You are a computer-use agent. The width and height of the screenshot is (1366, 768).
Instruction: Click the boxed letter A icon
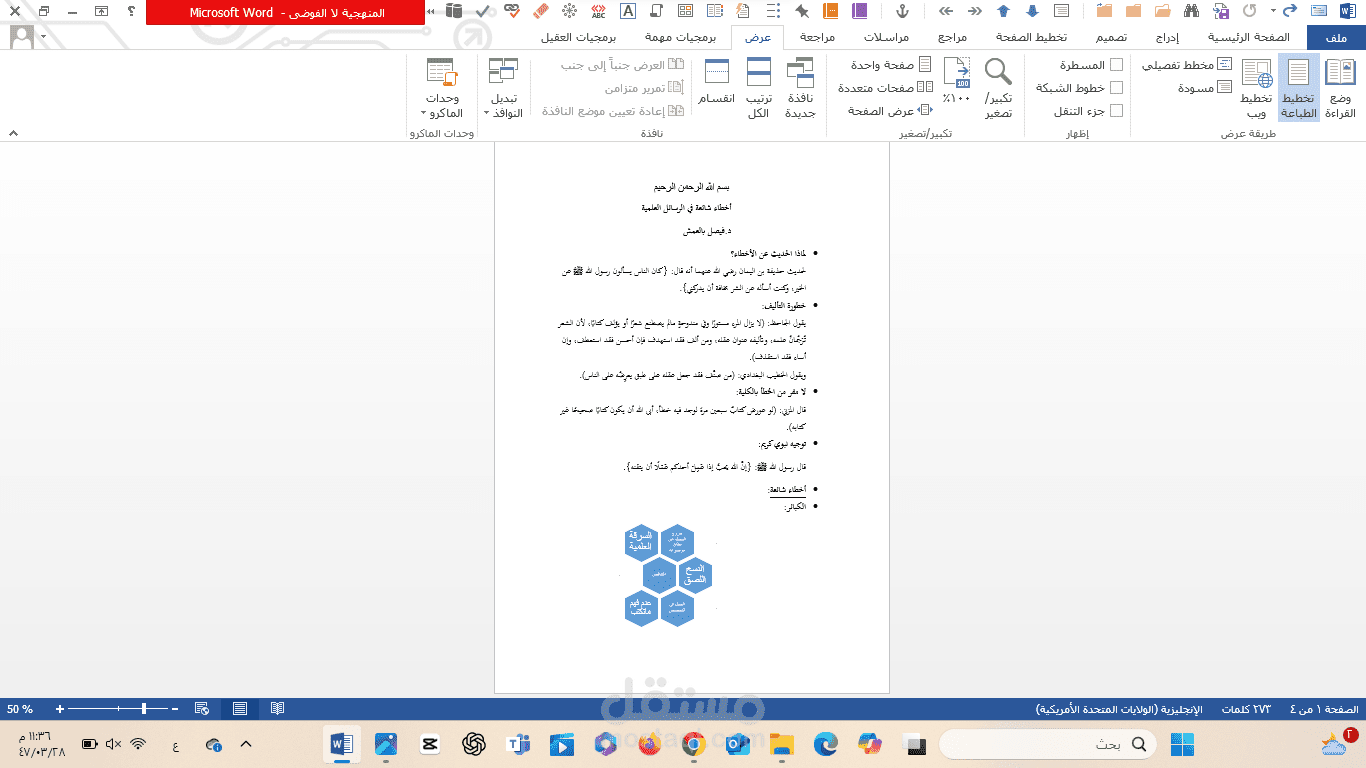628,11
